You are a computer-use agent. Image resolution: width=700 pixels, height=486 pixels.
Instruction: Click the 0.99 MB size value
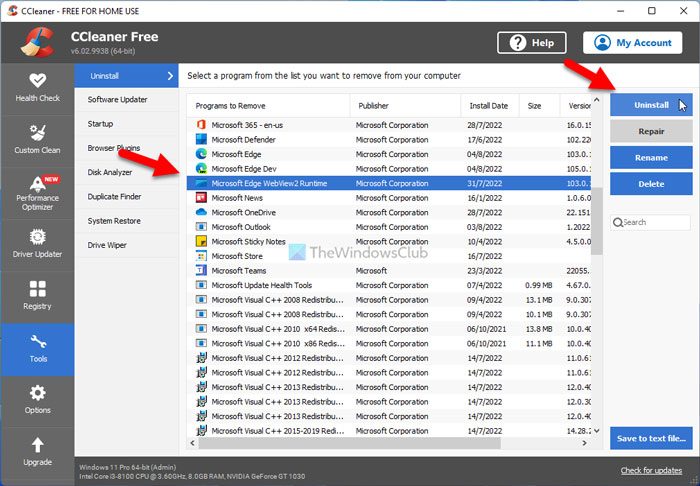click(539, 285)
